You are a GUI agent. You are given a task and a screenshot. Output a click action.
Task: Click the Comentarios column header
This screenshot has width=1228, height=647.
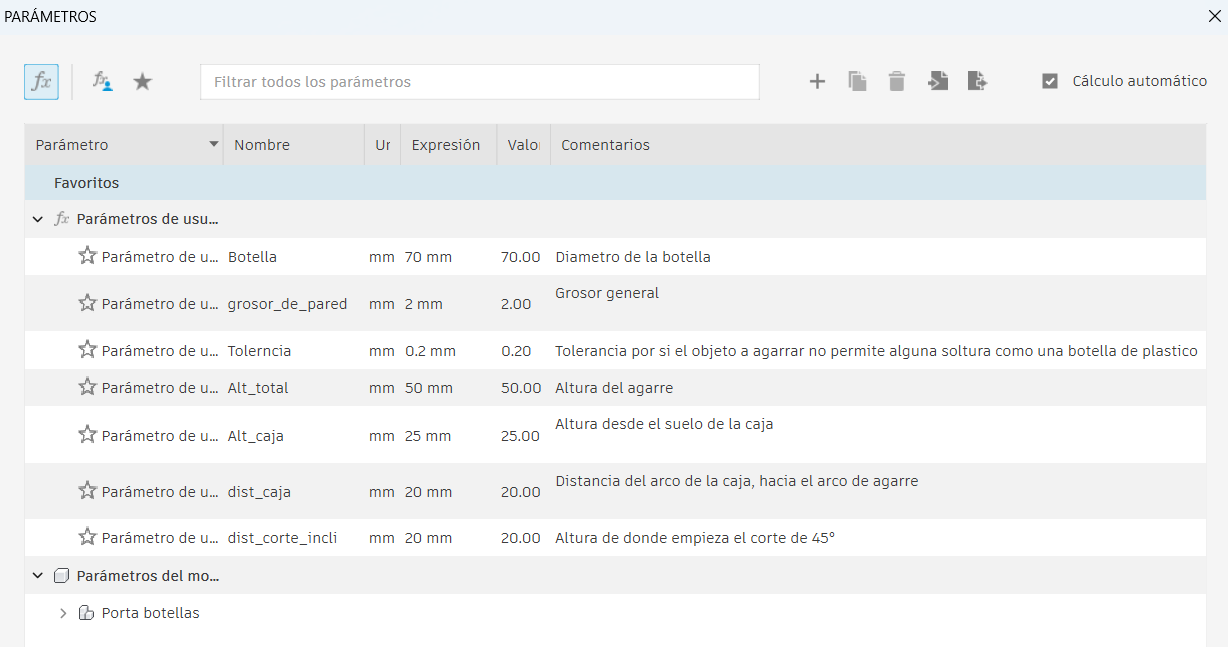[878, 145]
